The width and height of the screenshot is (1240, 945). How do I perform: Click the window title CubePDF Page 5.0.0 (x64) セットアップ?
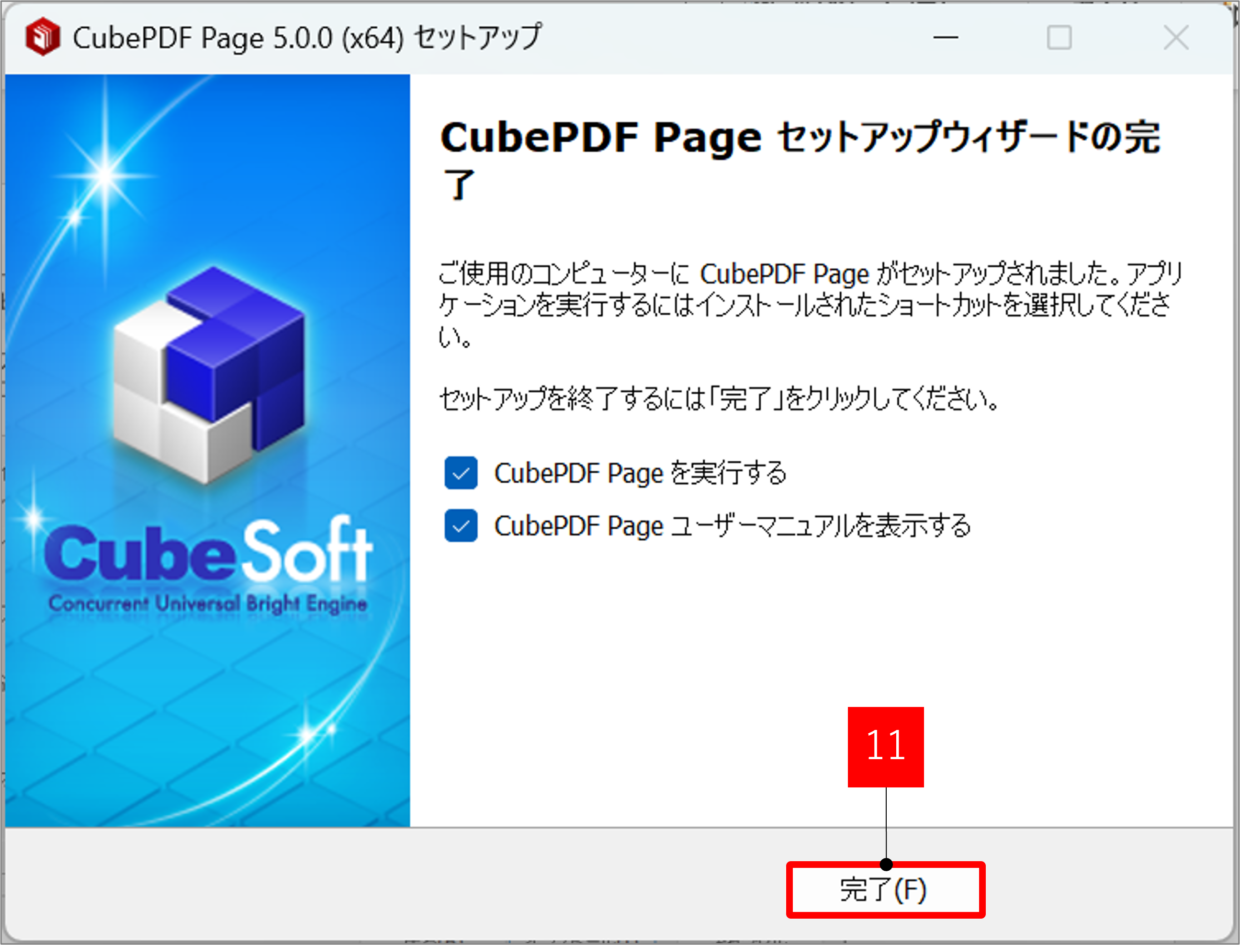[306, 38]
